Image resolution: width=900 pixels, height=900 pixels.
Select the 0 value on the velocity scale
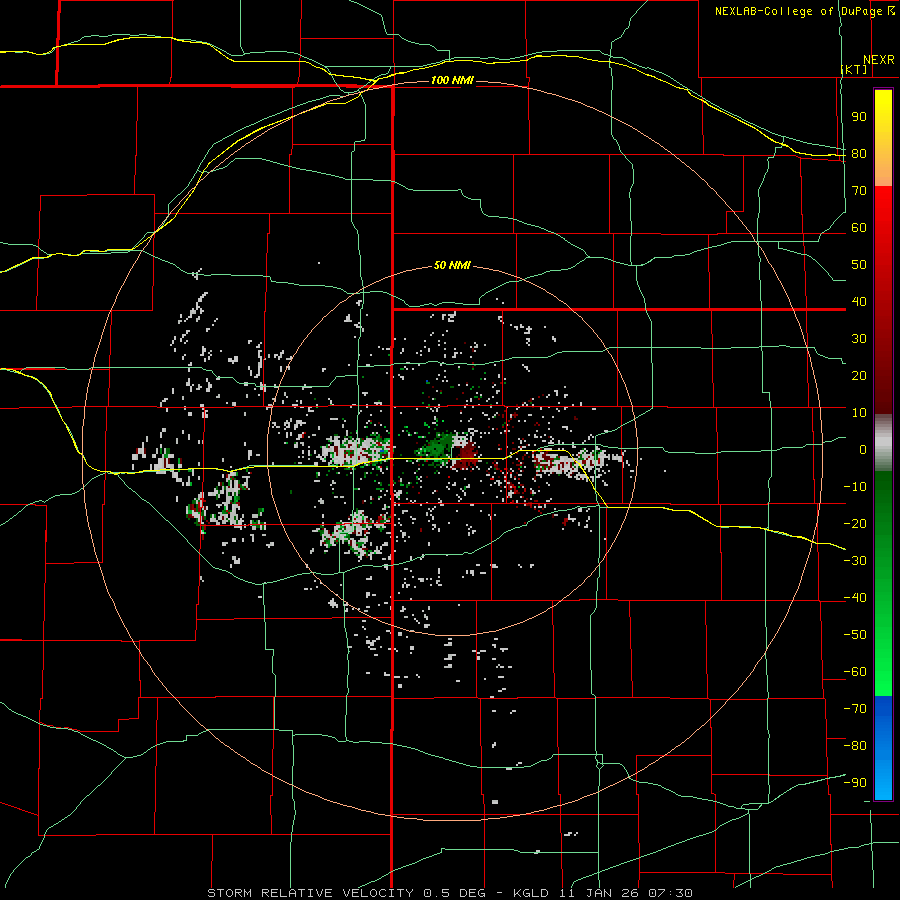tap(863, 450)
